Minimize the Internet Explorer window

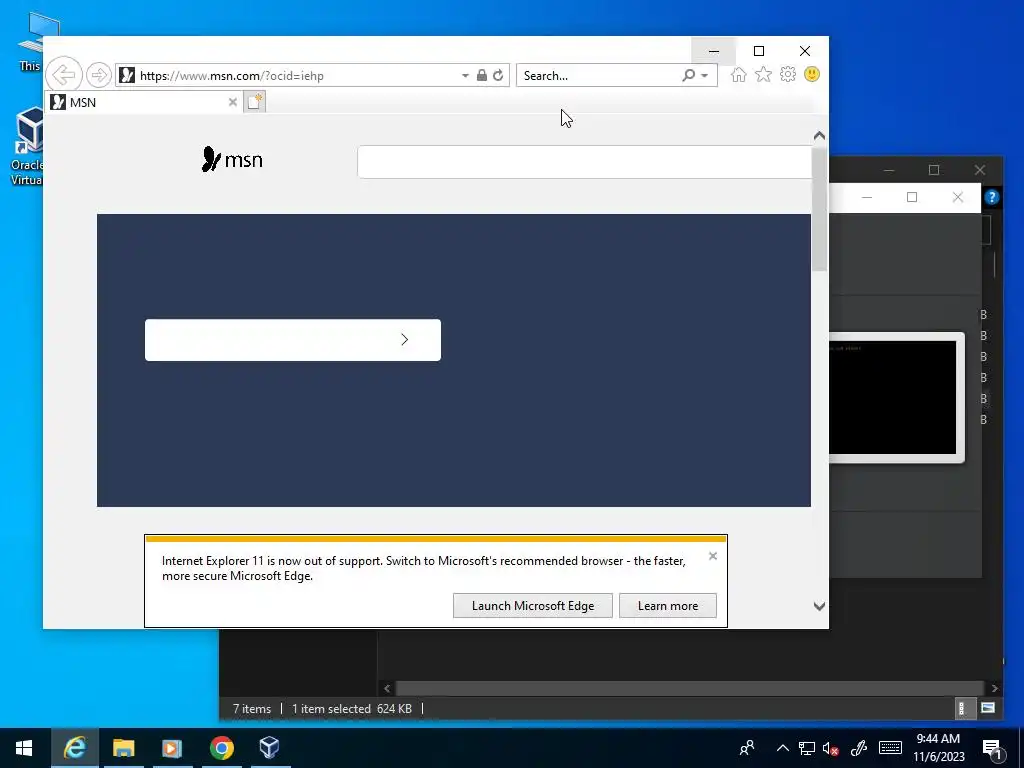pyautogui.click(x=713, y=51)
